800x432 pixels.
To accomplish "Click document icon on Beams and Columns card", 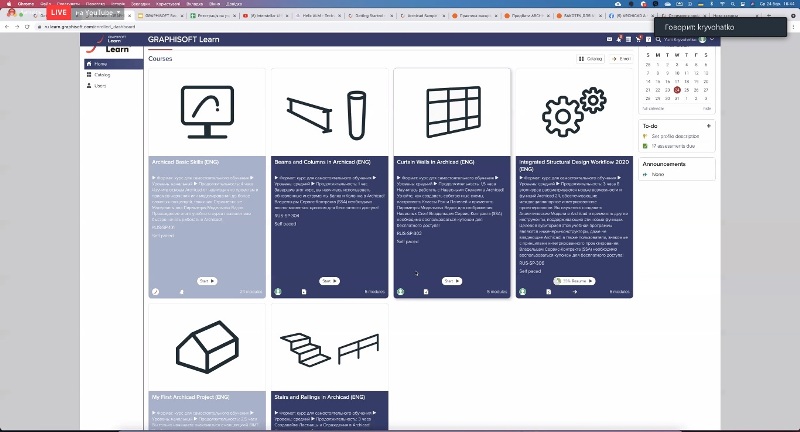I will [304, 292].
